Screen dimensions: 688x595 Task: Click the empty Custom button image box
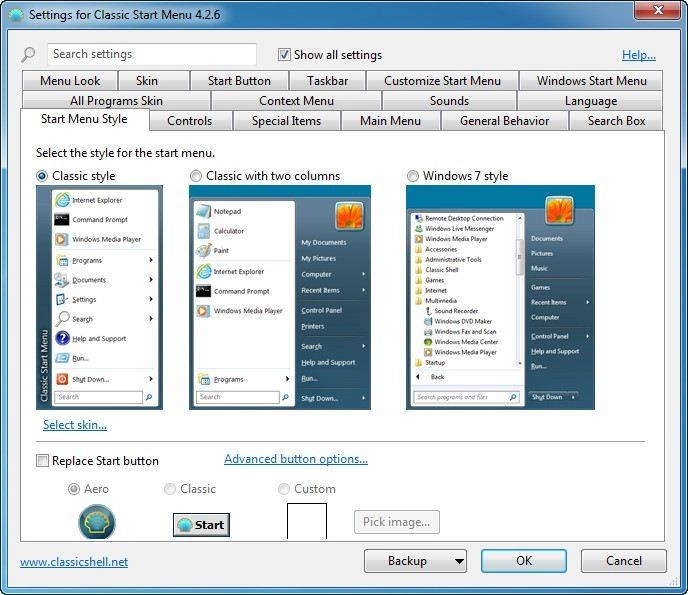click(307, 521)
